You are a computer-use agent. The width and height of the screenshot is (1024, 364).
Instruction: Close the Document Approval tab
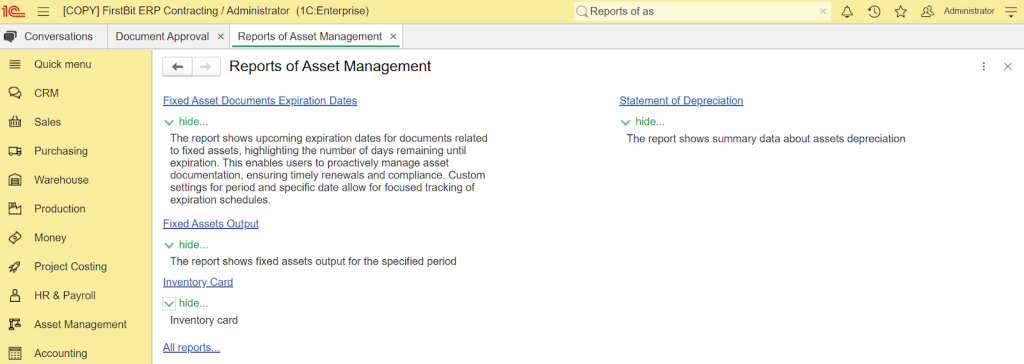pyautogui.click(x=220, y=37)
